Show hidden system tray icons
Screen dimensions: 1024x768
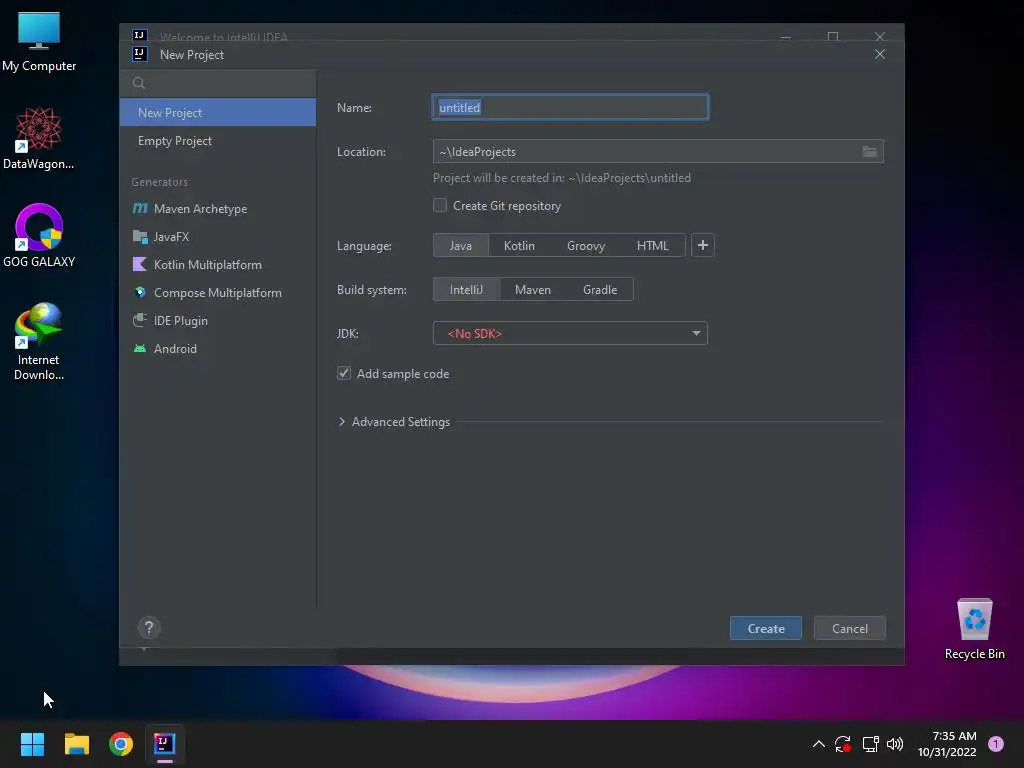coord(818,744)
